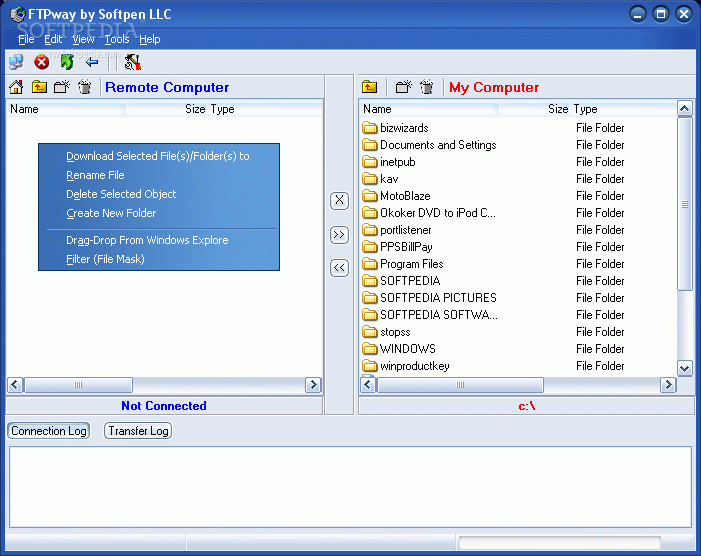Screen dimensions: 701x556
Task: Click Remote panel horizontal scroll left arrow
Action: click(15, 385)
